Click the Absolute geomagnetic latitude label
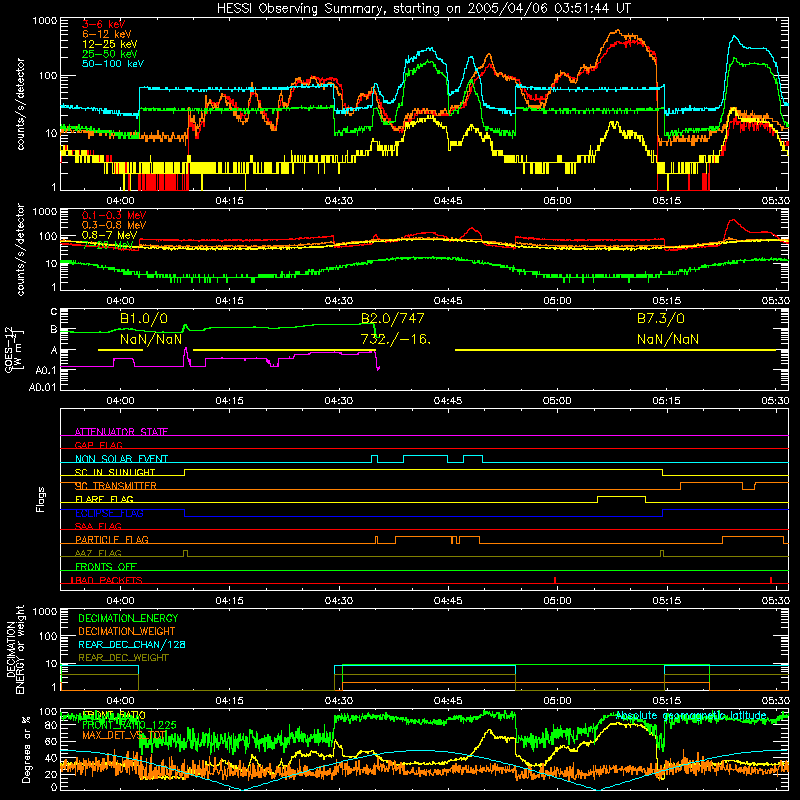This screenshot has width=800, height=800. tap(691, 715)
